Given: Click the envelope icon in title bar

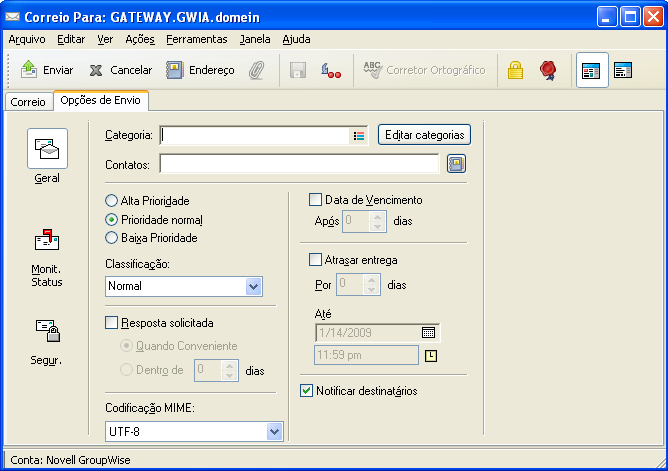Looking at the screenshot, I should coord(12,17).
